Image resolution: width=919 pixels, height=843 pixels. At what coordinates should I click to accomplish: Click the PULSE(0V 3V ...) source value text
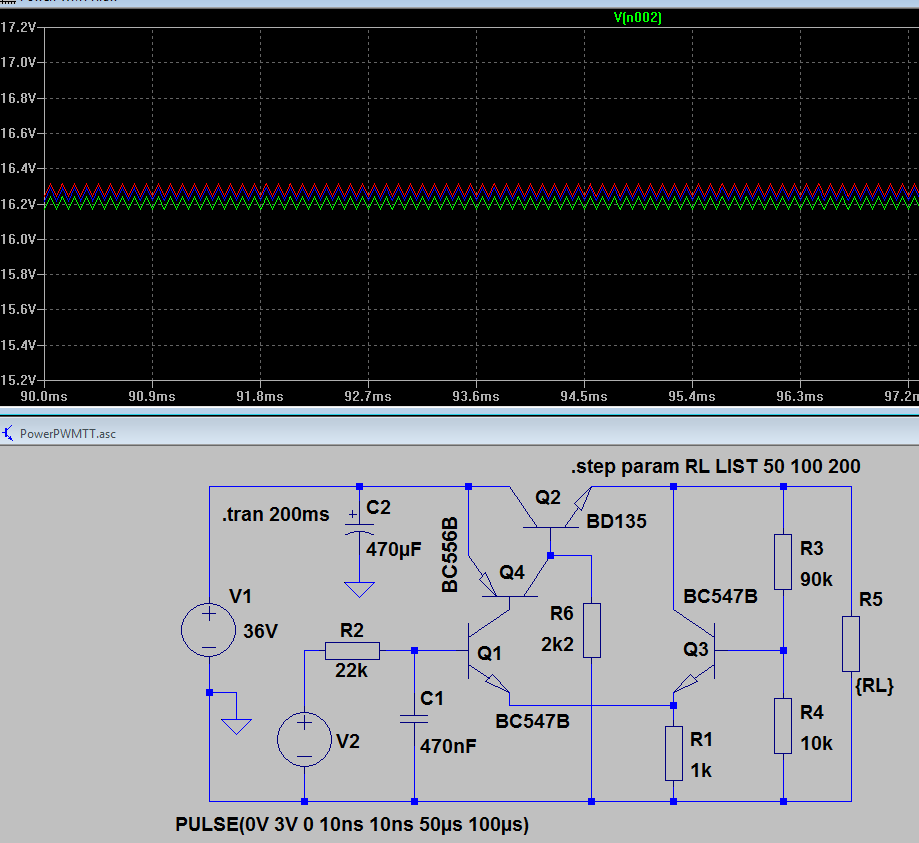pos(352,824)
